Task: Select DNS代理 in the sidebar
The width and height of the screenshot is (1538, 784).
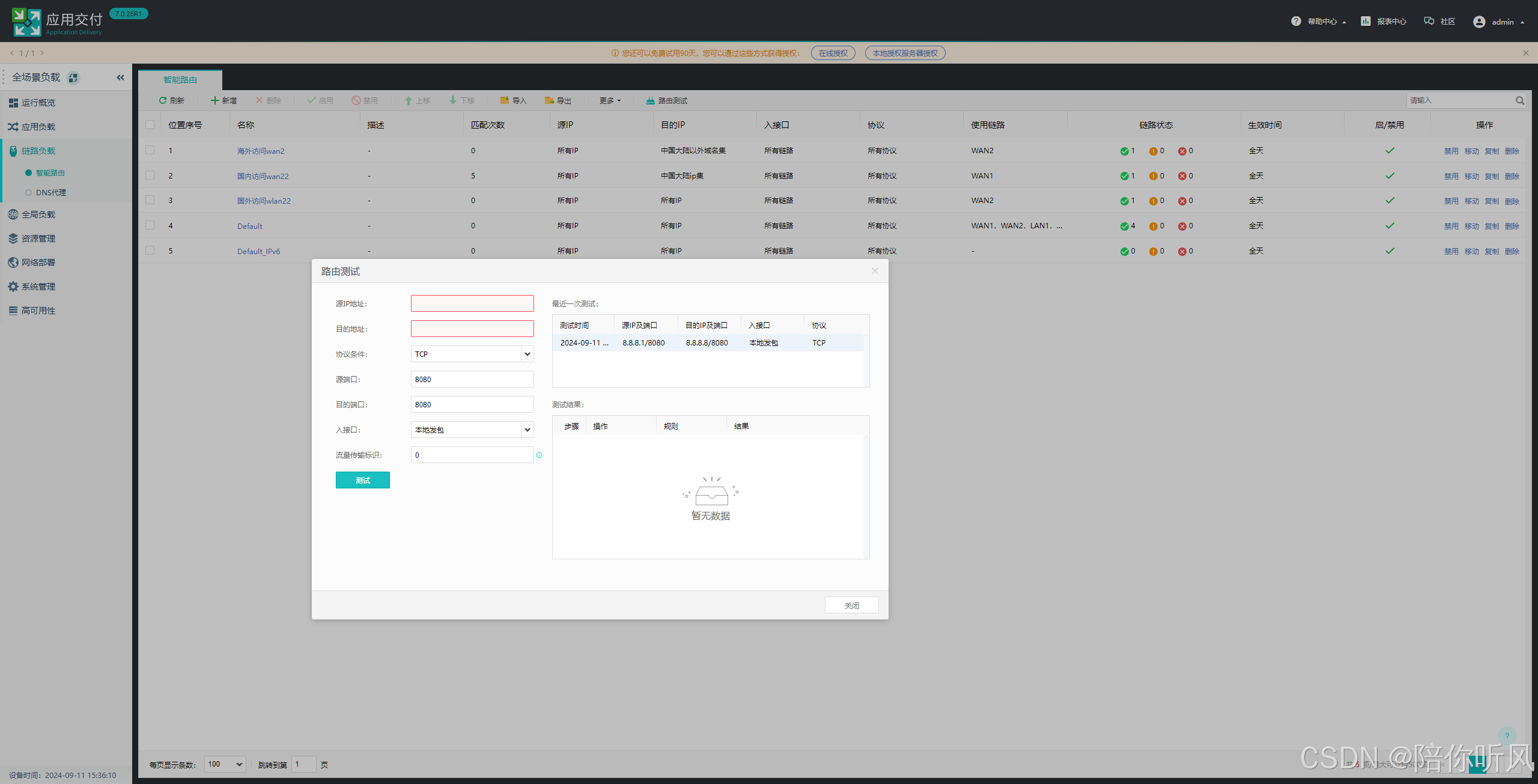Action: click(x=50, y=192)
